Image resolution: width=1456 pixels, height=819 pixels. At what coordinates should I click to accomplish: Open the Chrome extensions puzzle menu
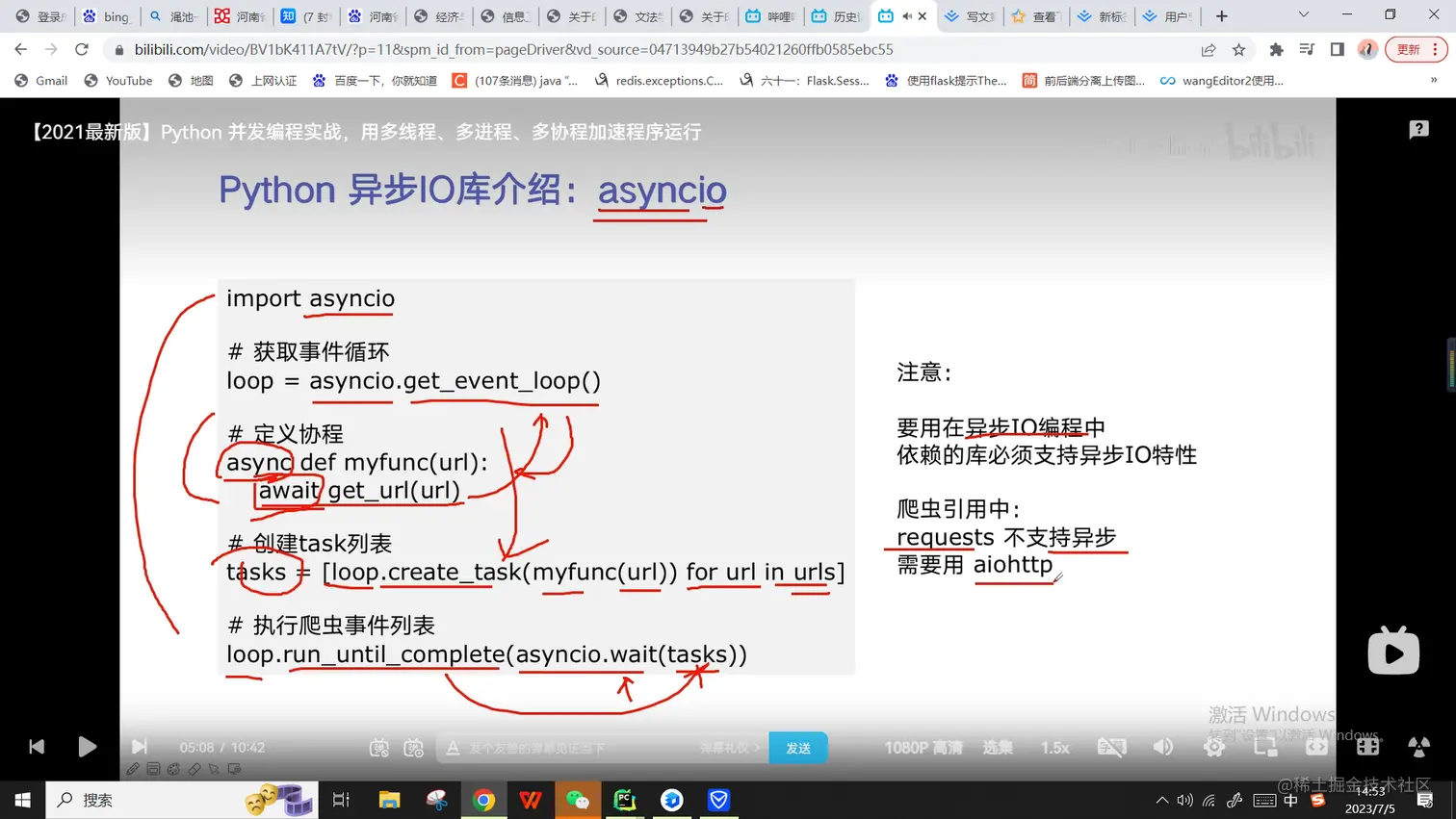[x=1277, y=49]
